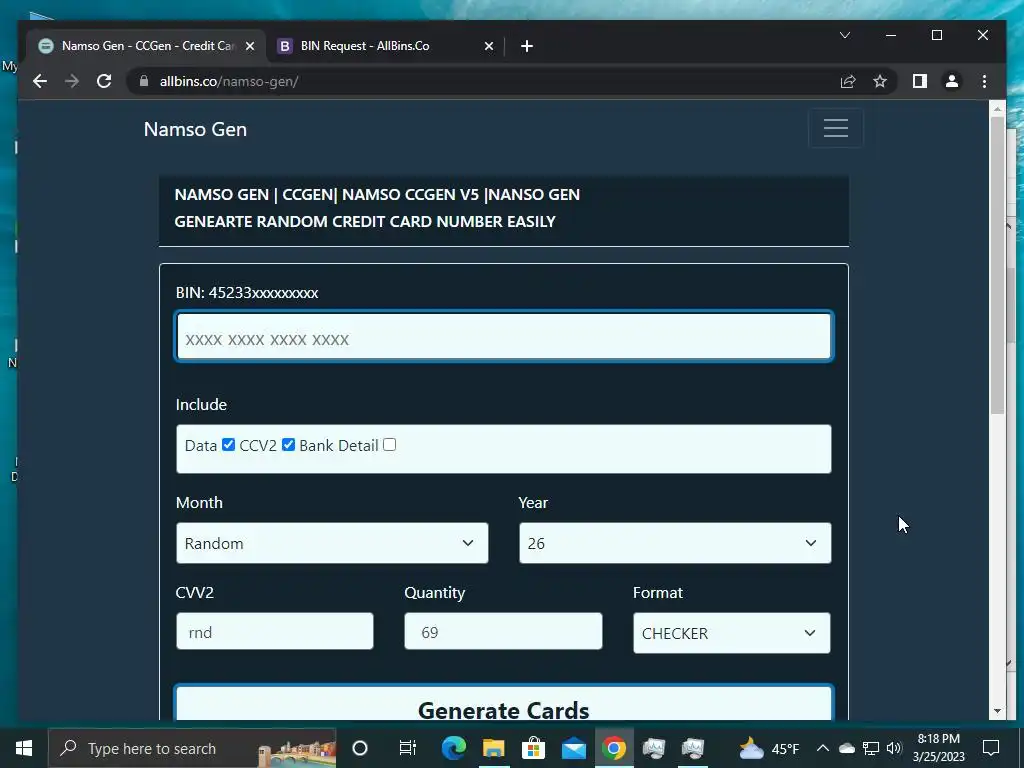Image resolution: width=1024 pixels, height=768 pixels.
Task: Open the Format CHECKER dropdown
Action: (731, 633)
